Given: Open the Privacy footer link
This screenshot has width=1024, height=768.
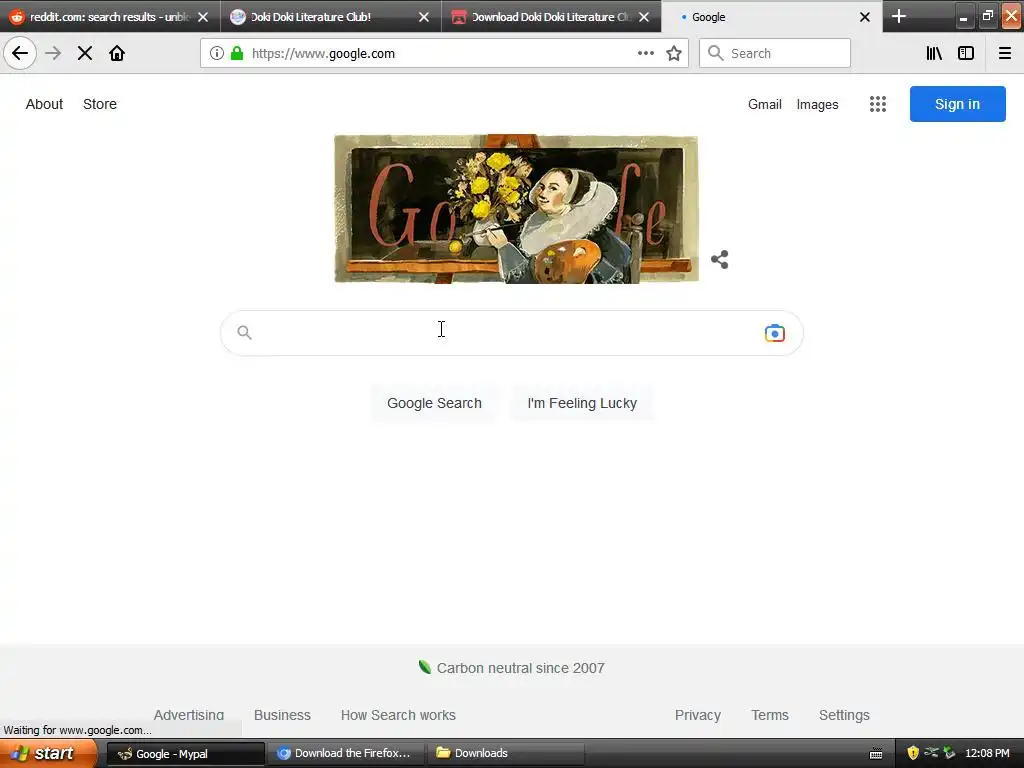Looking at the screenshot, I should coord(697,715).
